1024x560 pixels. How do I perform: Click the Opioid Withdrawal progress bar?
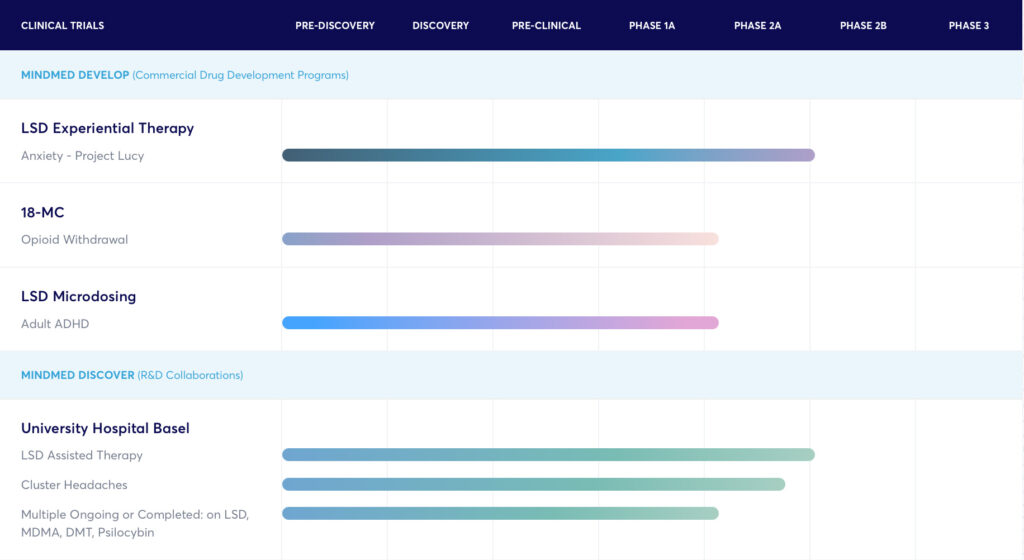pyautogui.click(x=500, y=239)
